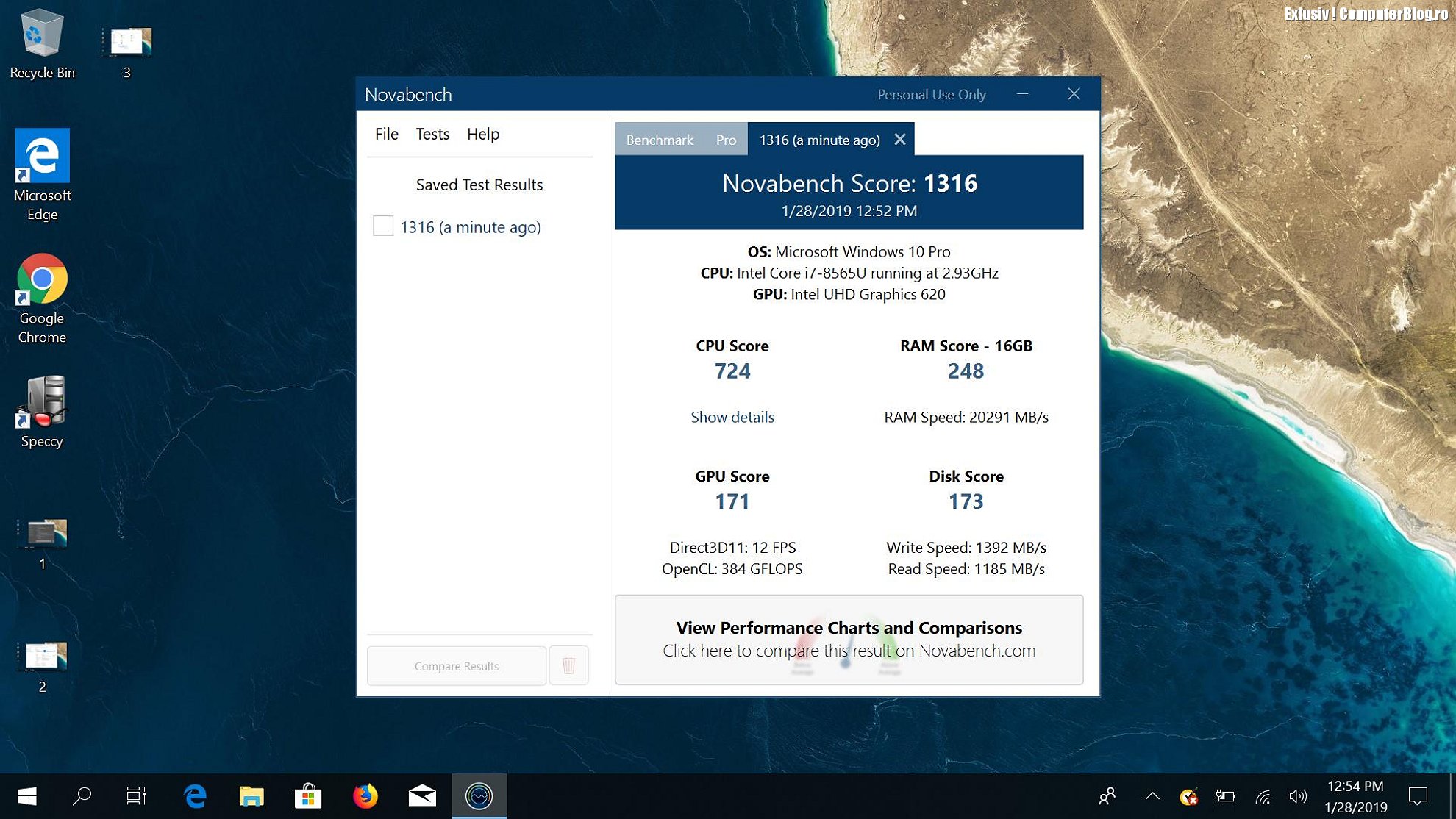1456x819 pixels.
Task: Click View Performance Charts and Comparisons
Action: tap(849, 639)
